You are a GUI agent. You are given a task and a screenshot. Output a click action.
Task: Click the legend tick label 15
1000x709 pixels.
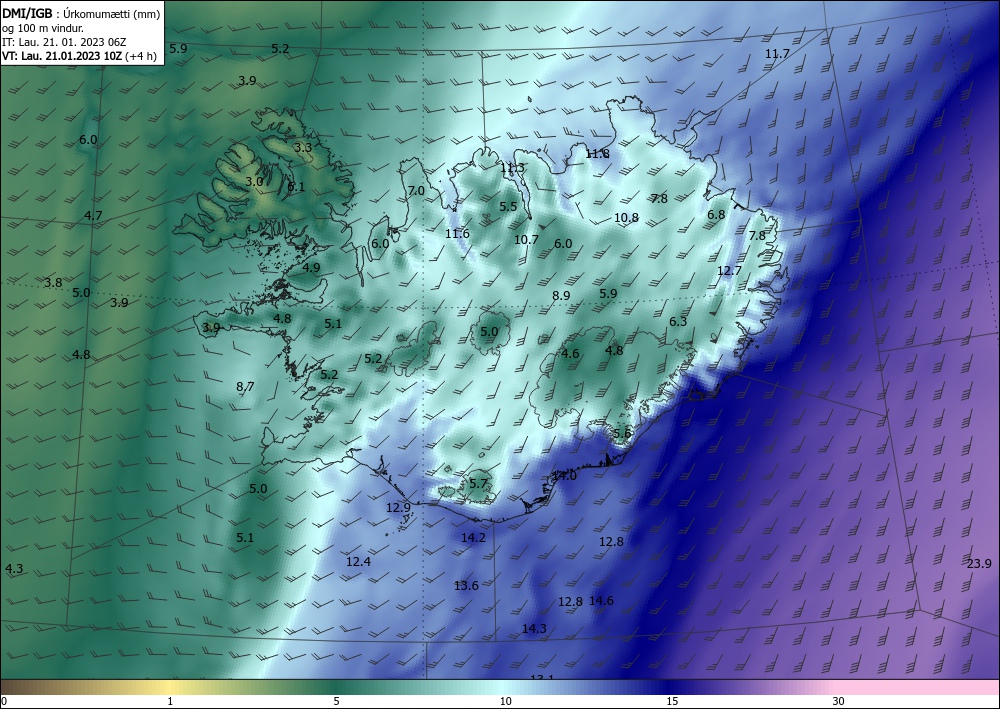(672, 702)
